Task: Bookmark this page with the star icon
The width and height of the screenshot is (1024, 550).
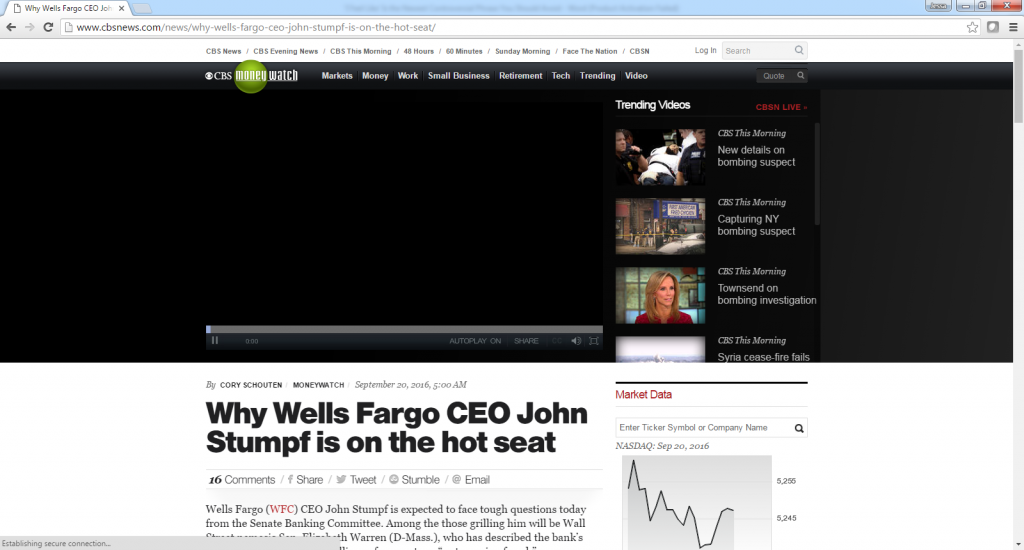Action: coord(972,27)
